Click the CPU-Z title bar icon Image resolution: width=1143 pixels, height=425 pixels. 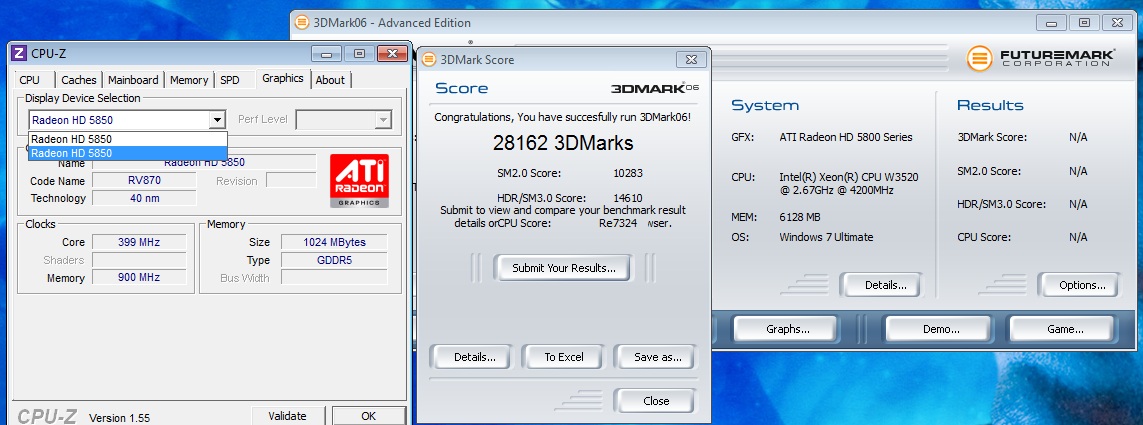coord(20,53)
